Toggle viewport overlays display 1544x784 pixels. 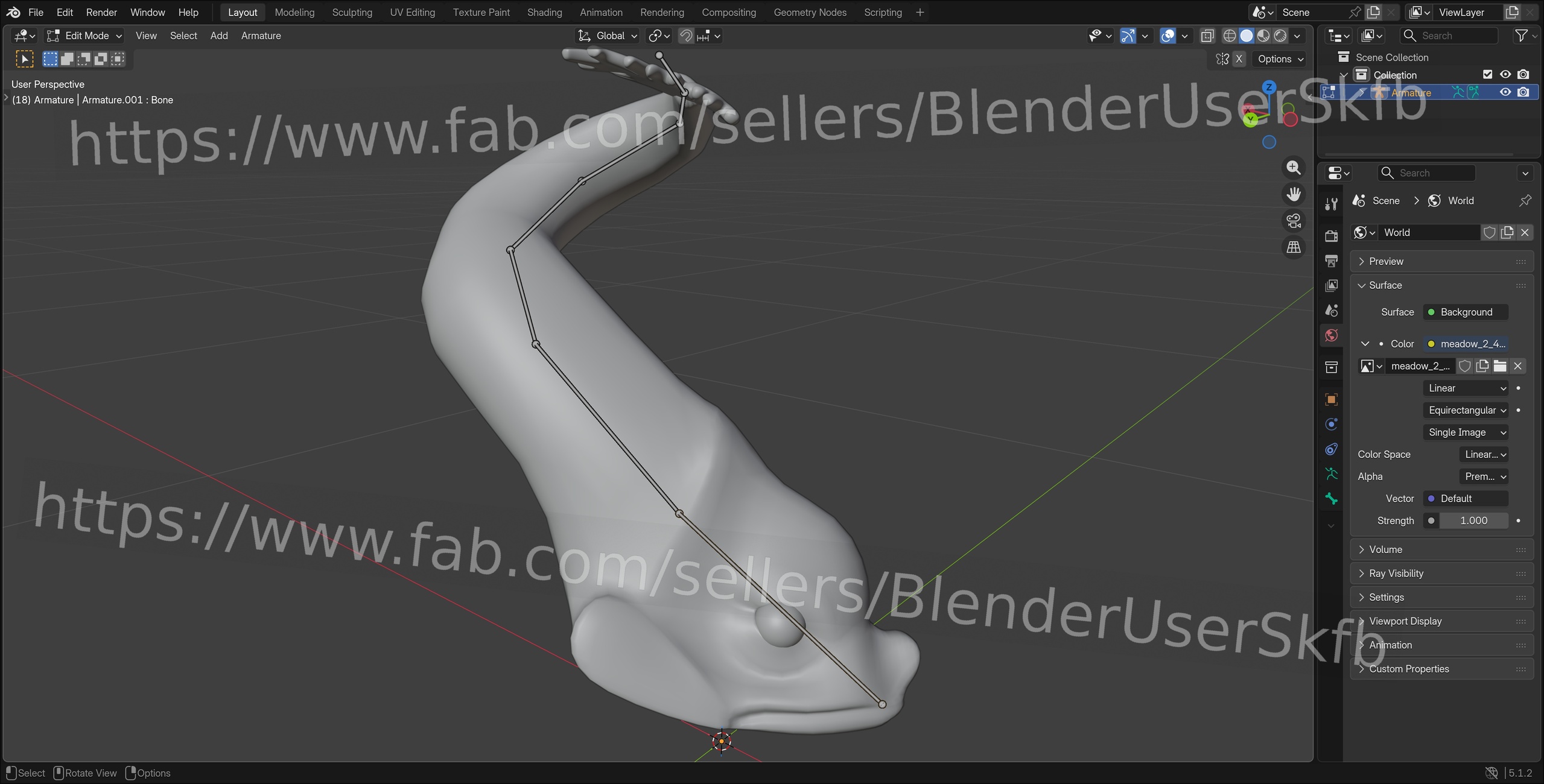(1168, 36)
